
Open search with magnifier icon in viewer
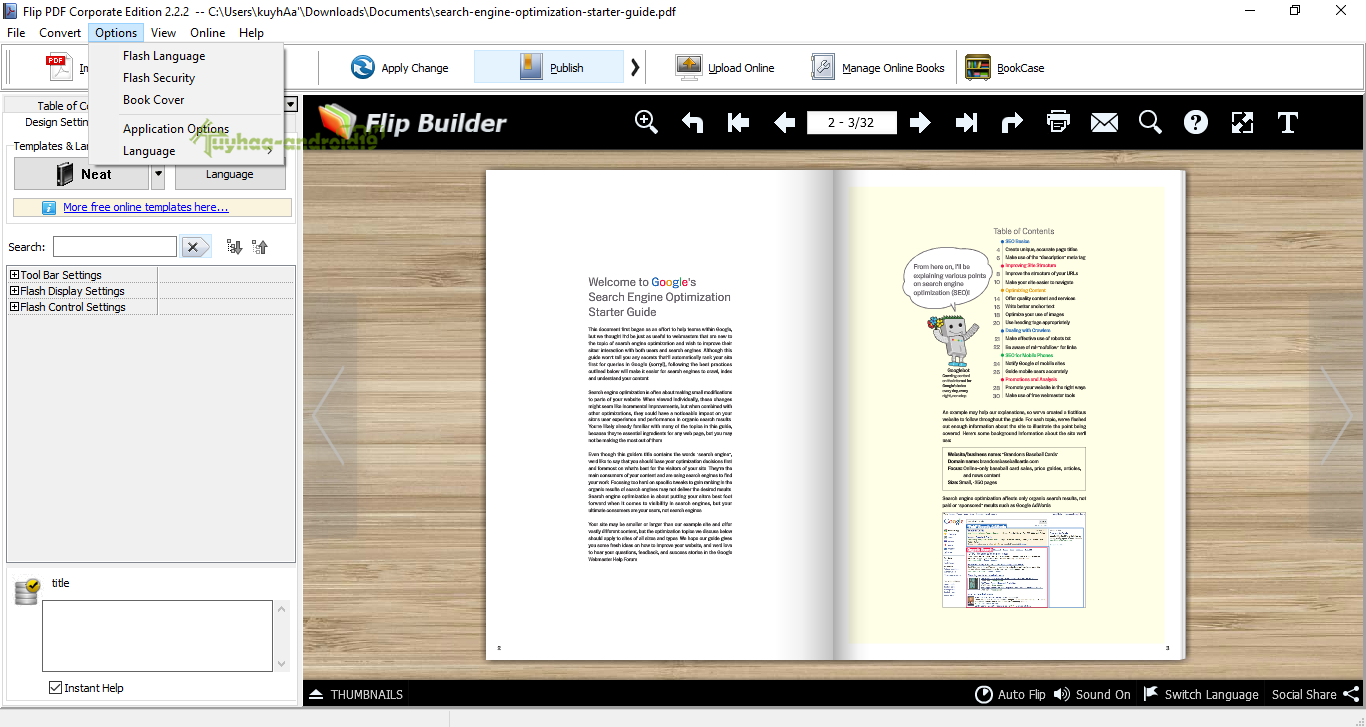1150,122
